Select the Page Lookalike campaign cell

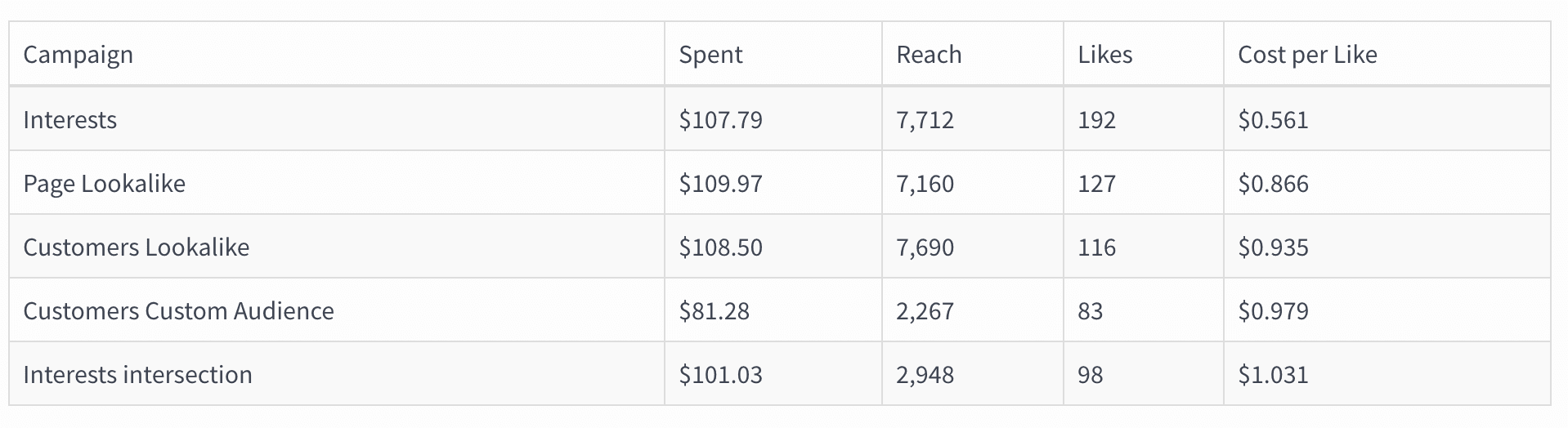coord(104,184)
